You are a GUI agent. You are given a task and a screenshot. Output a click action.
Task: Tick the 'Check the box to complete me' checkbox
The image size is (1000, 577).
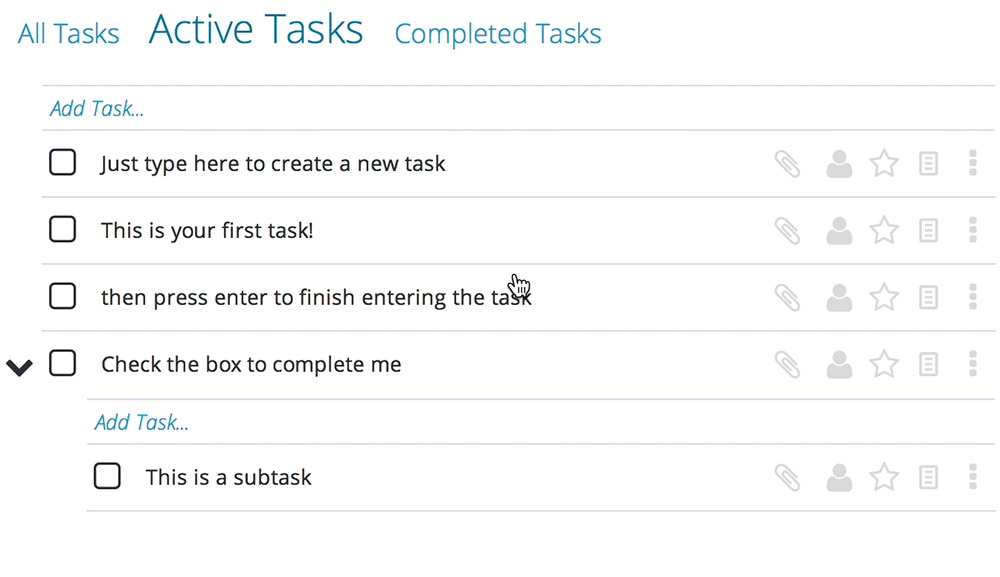click(x=62, y=363)
